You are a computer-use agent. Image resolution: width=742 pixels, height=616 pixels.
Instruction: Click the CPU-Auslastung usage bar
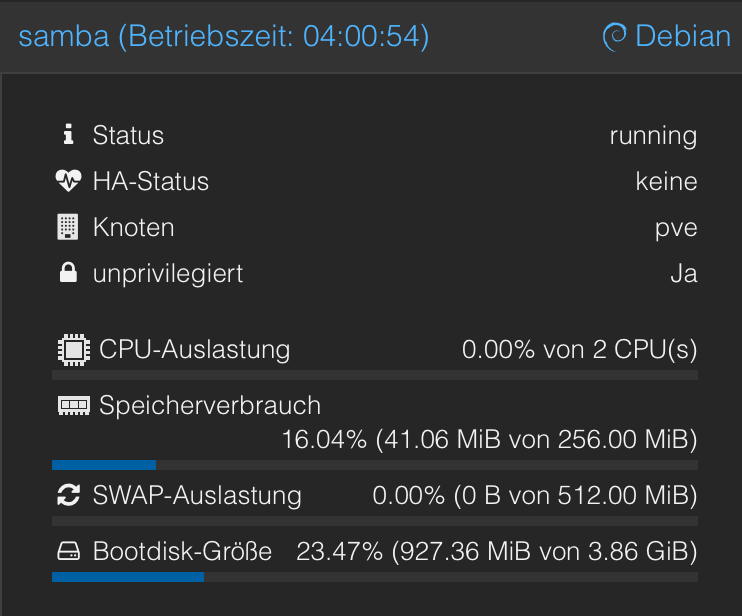375,375
